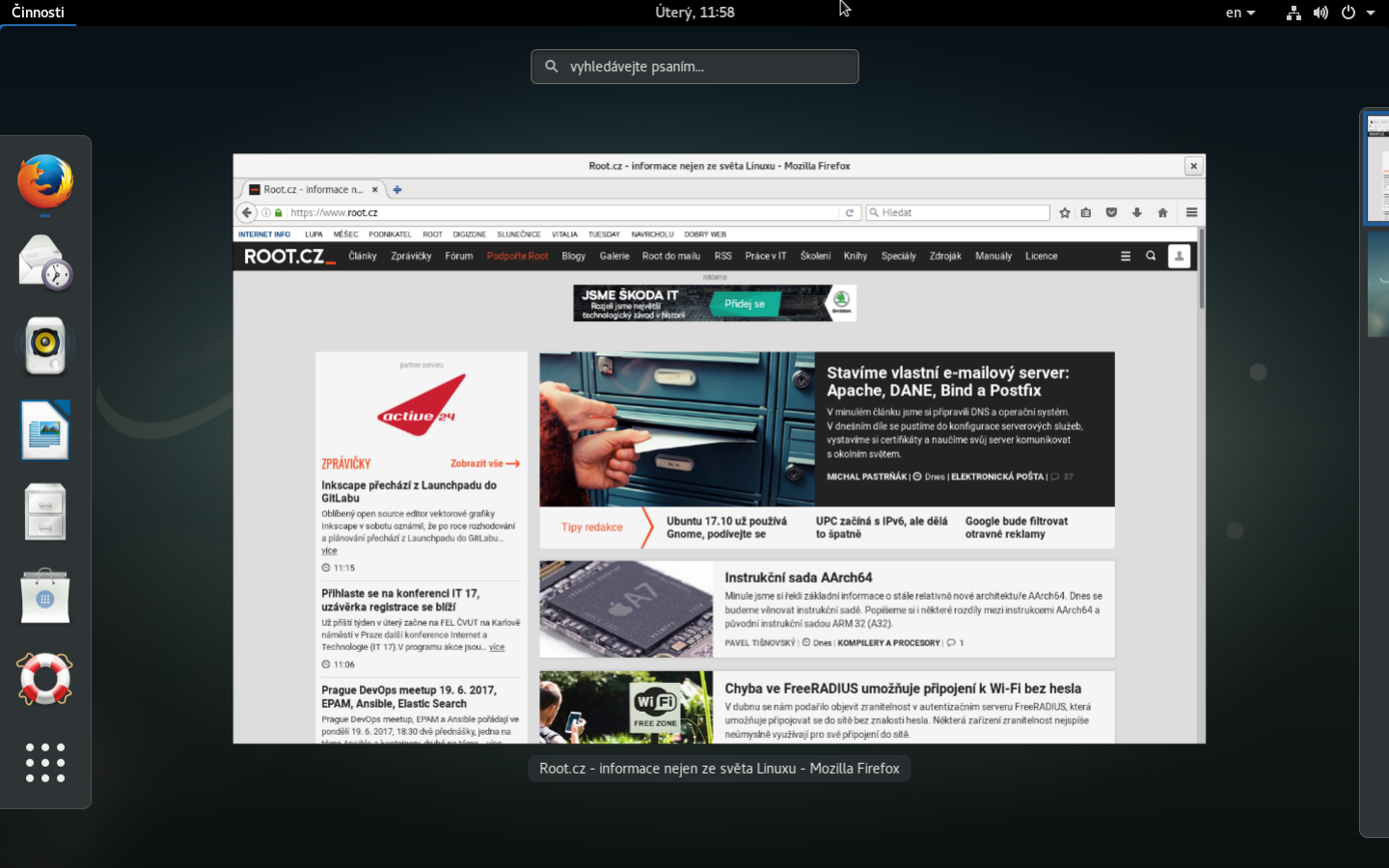
Task: Open the Zdroják nav item
Action: [x=945, y=256]
